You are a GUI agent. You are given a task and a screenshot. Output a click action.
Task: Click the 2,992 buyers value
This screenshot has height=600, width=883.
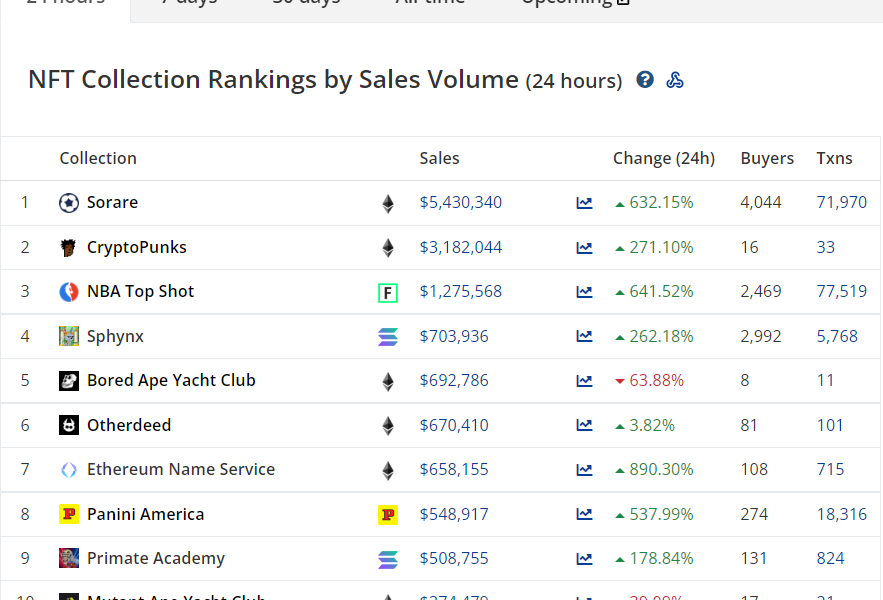(x=761, y=336)
